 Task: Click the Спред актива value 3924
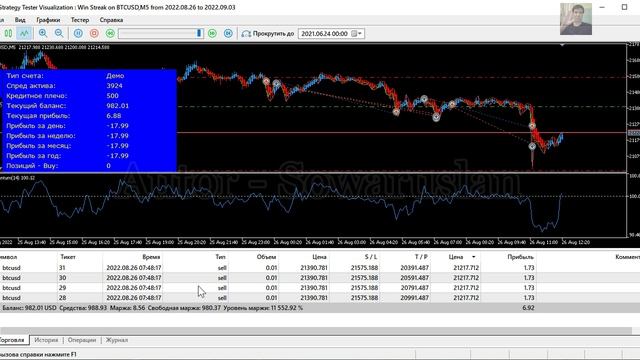coord(114,86)
